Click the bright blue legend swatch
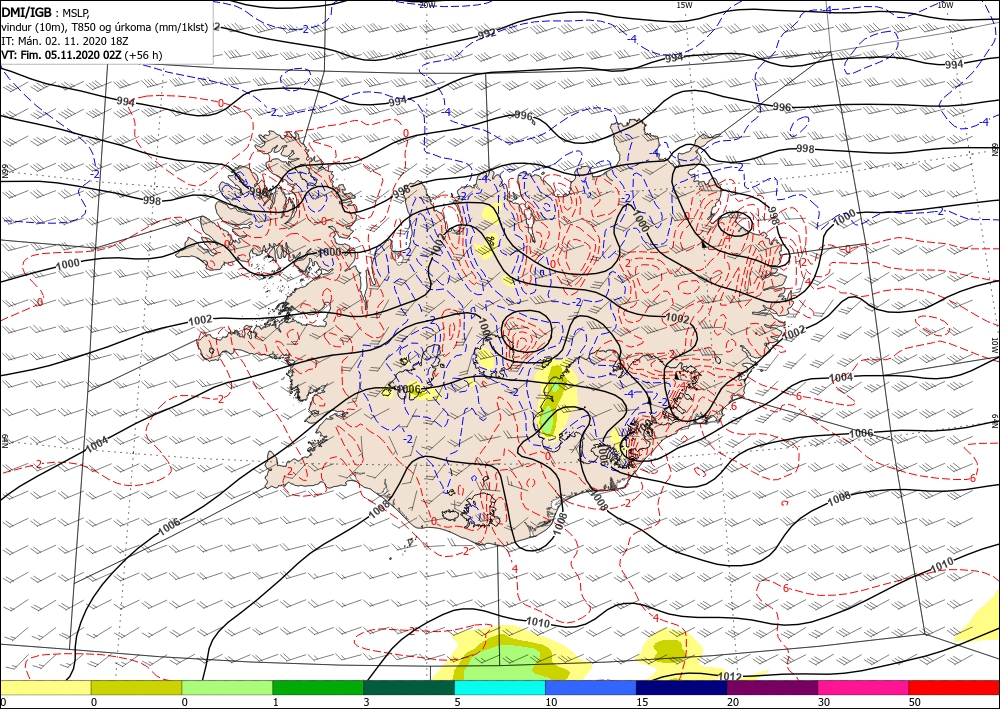Viewport: 1000px width, 709px height. [x=591, y=688]
